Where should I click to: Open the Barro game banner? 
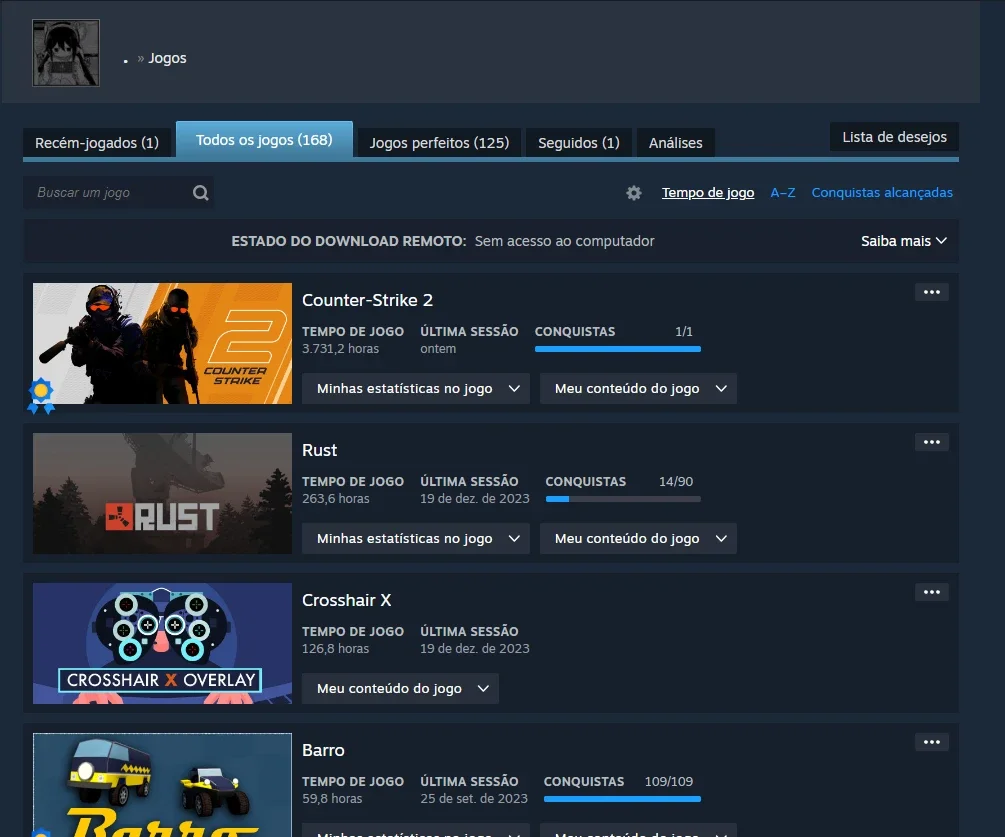[x=162, y=785]
